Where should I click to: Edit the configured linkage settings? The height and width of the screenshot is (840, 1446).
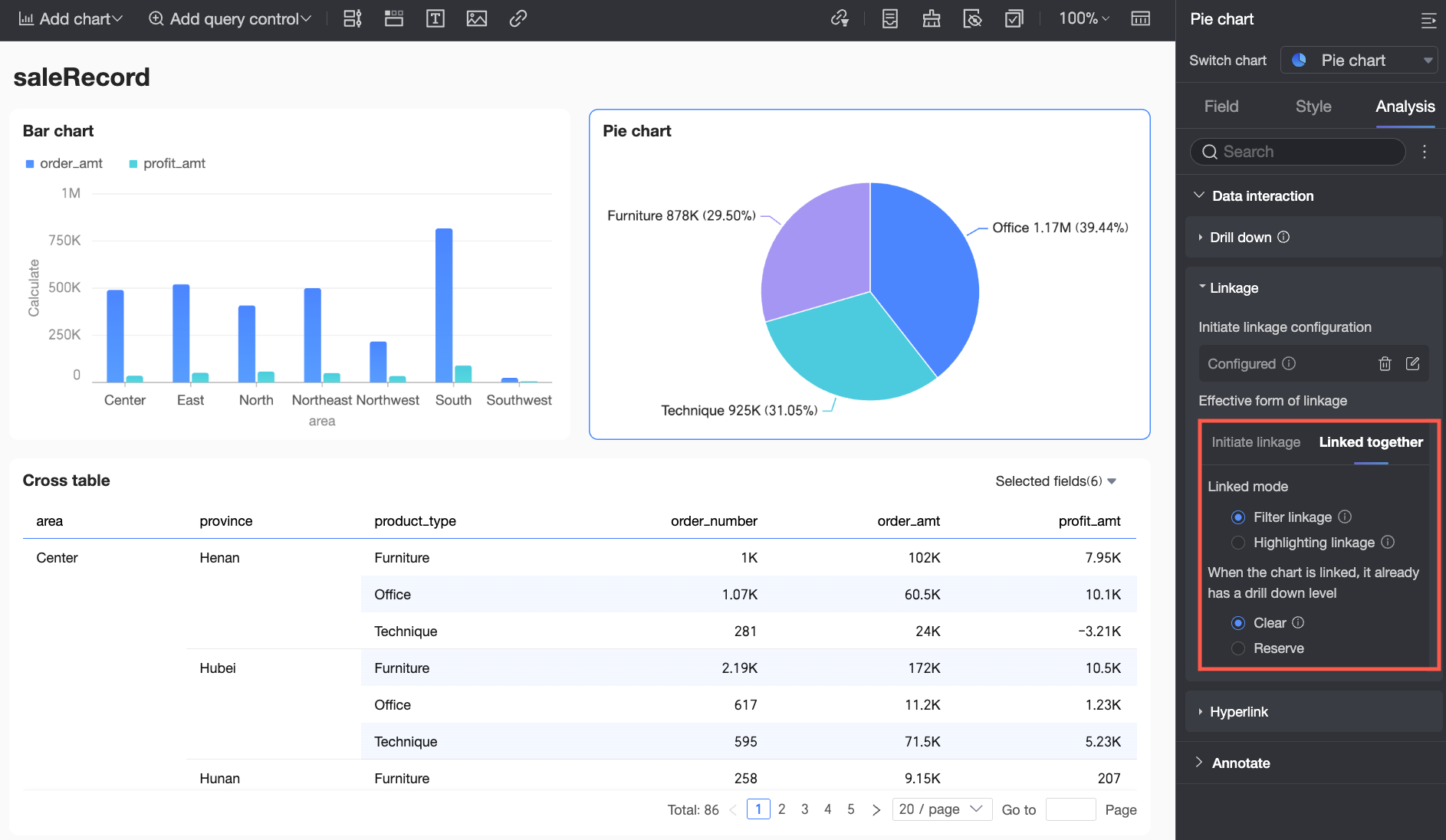[x=1412, y=364]
